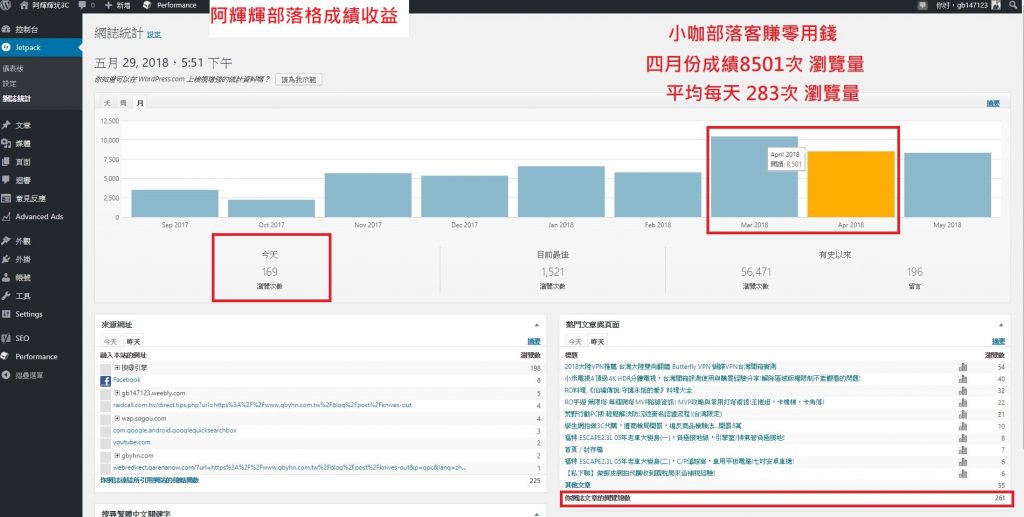The width and height of the screenshot is (1024, 517).
Task: Click Performance in the left sidebar
Action: pyautogui.click(x=36, y=356)
